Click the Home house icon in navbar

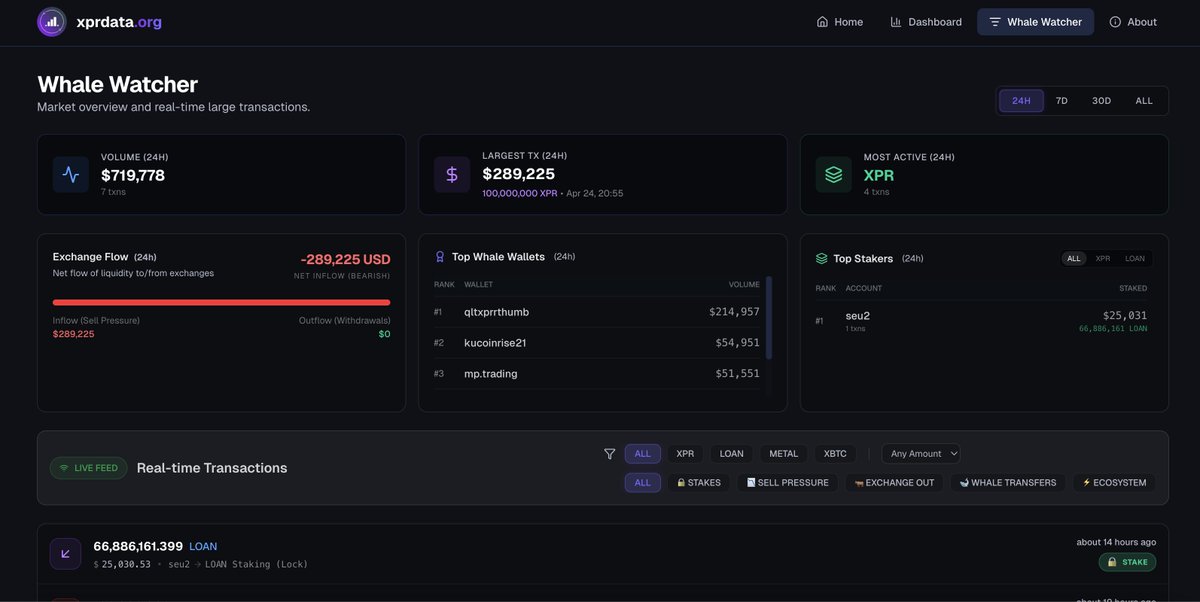[x=822, y=22]
